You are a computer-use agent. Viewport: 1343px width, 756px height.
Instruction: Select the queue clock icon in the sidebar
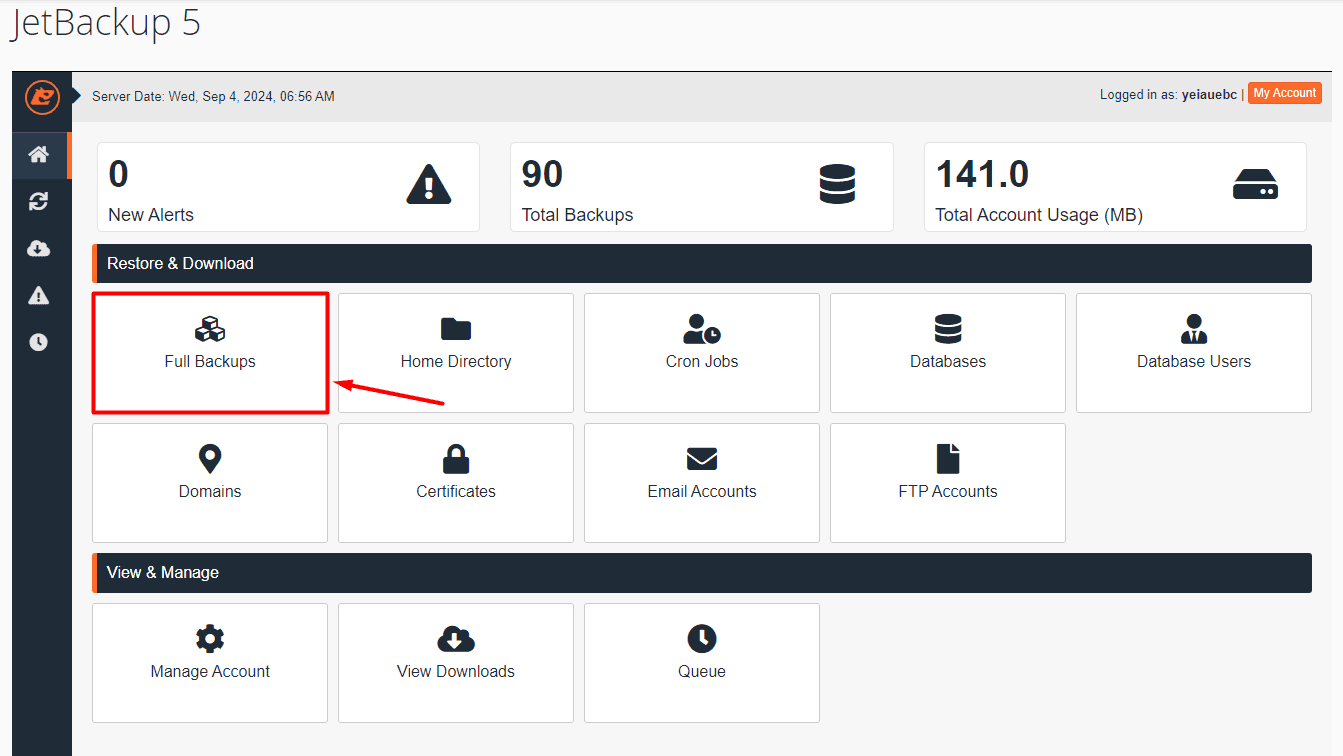(x=40, y=341)
